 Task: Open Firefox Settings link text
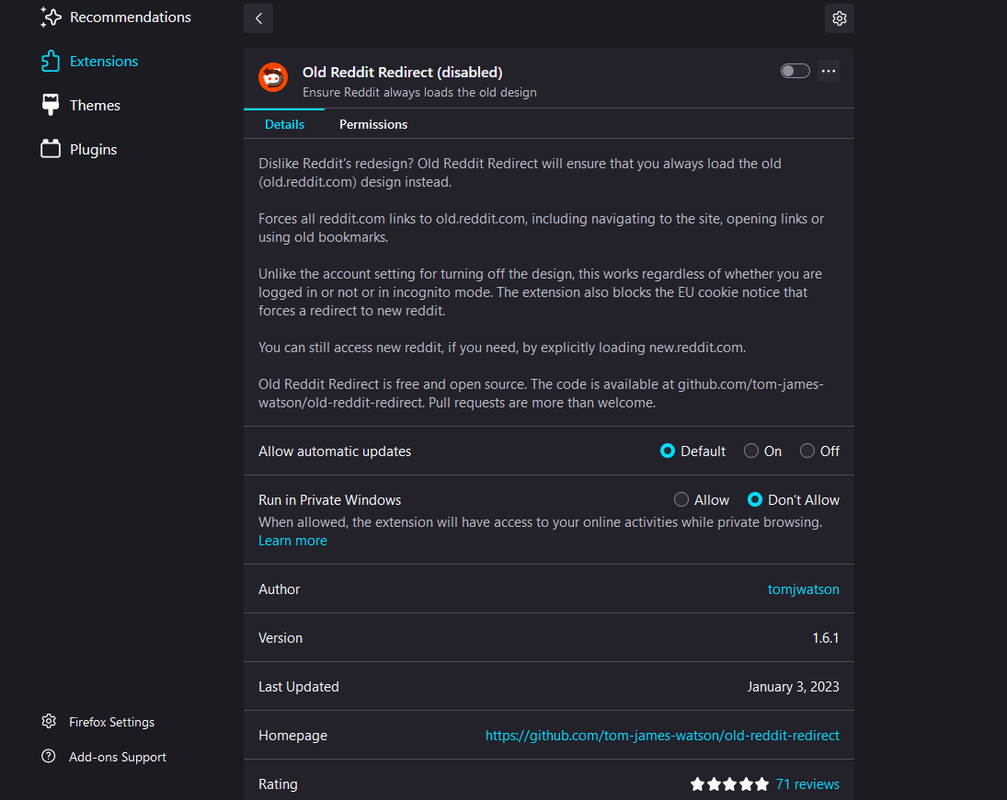(112, 722)
